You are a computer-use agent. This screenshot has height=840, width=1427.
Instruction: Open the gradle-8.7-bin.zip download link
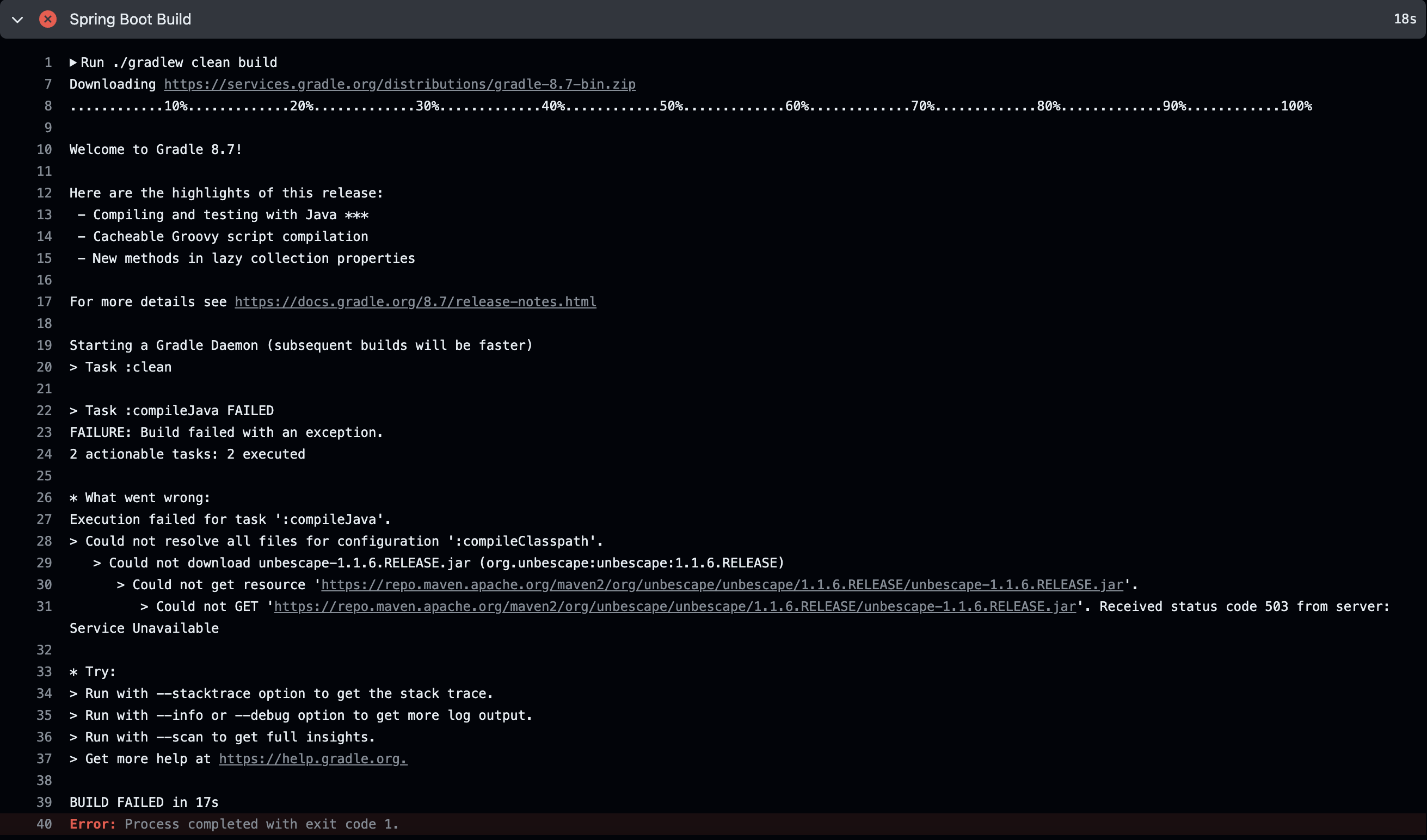tap(399, 84)
